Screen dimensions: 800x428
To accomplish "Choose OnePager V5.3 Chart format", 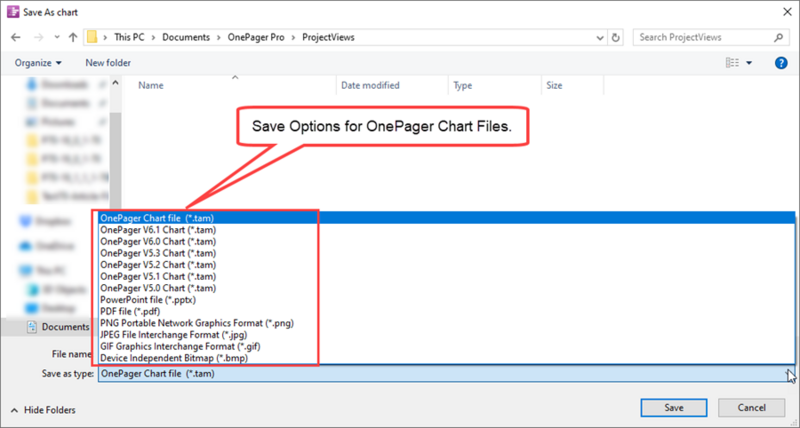I will (446, 253).
